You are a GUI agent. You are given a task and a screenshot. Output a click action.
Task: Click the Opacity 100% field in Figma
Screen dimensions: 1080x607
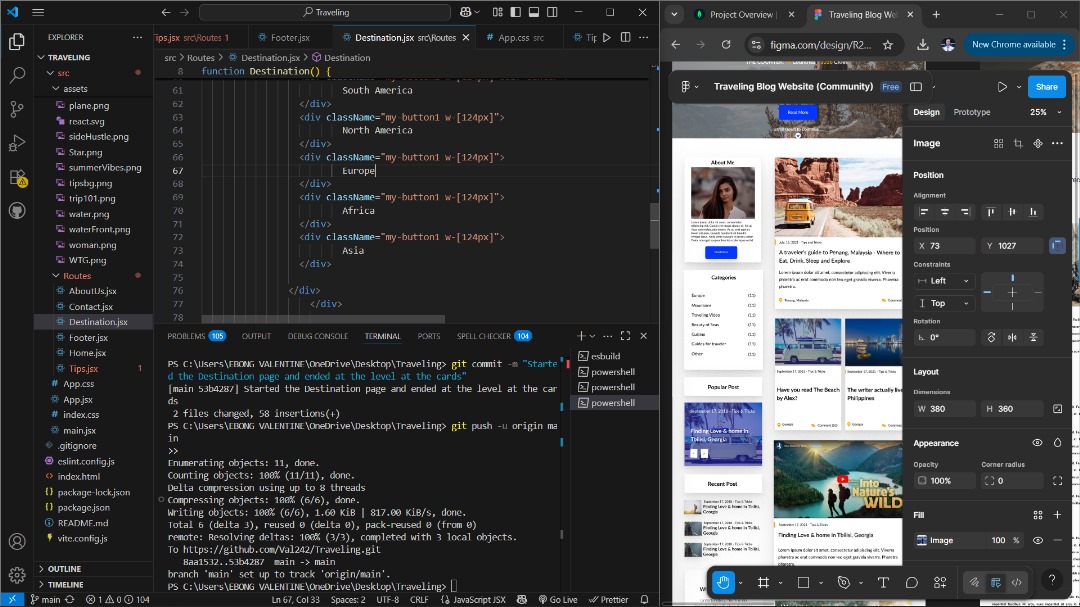tap(944, 481)
